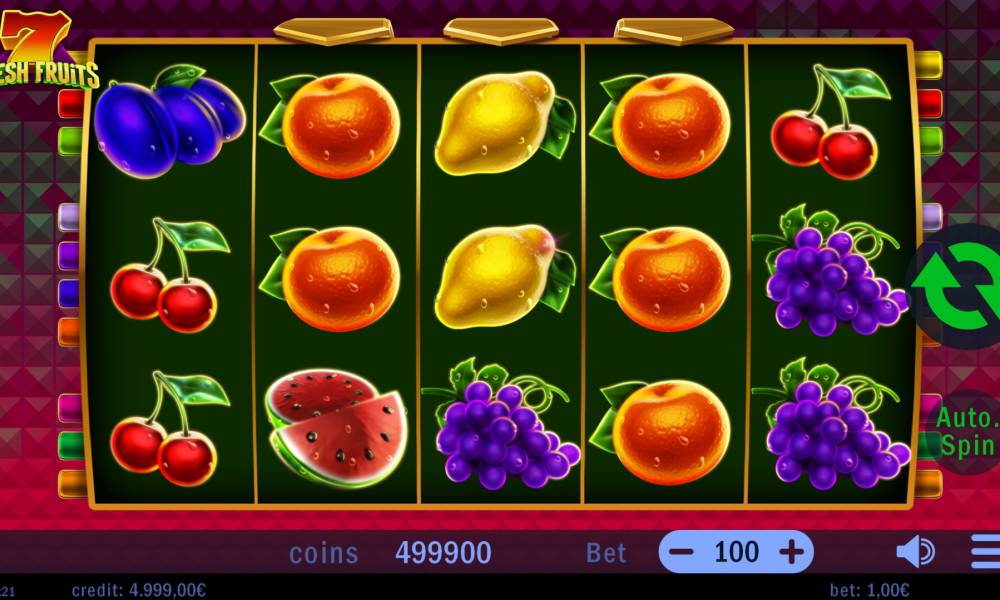Select the yellow payline marker at top right
Image resolution: width=1000 pixels, height=600 pixels.
click(x=928, y=65)
